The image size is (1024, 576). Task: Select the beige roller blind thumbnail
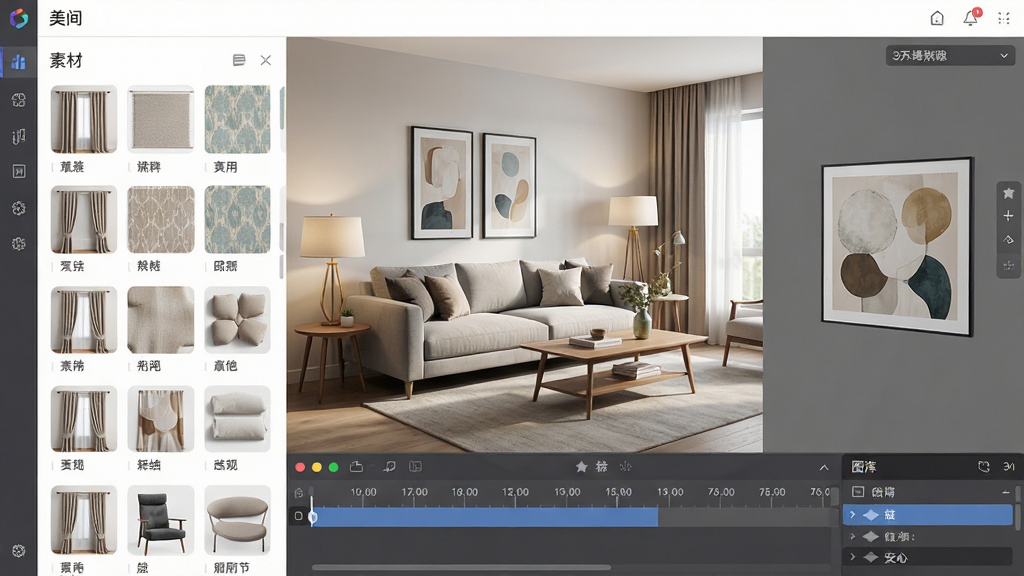pos(161,120)
